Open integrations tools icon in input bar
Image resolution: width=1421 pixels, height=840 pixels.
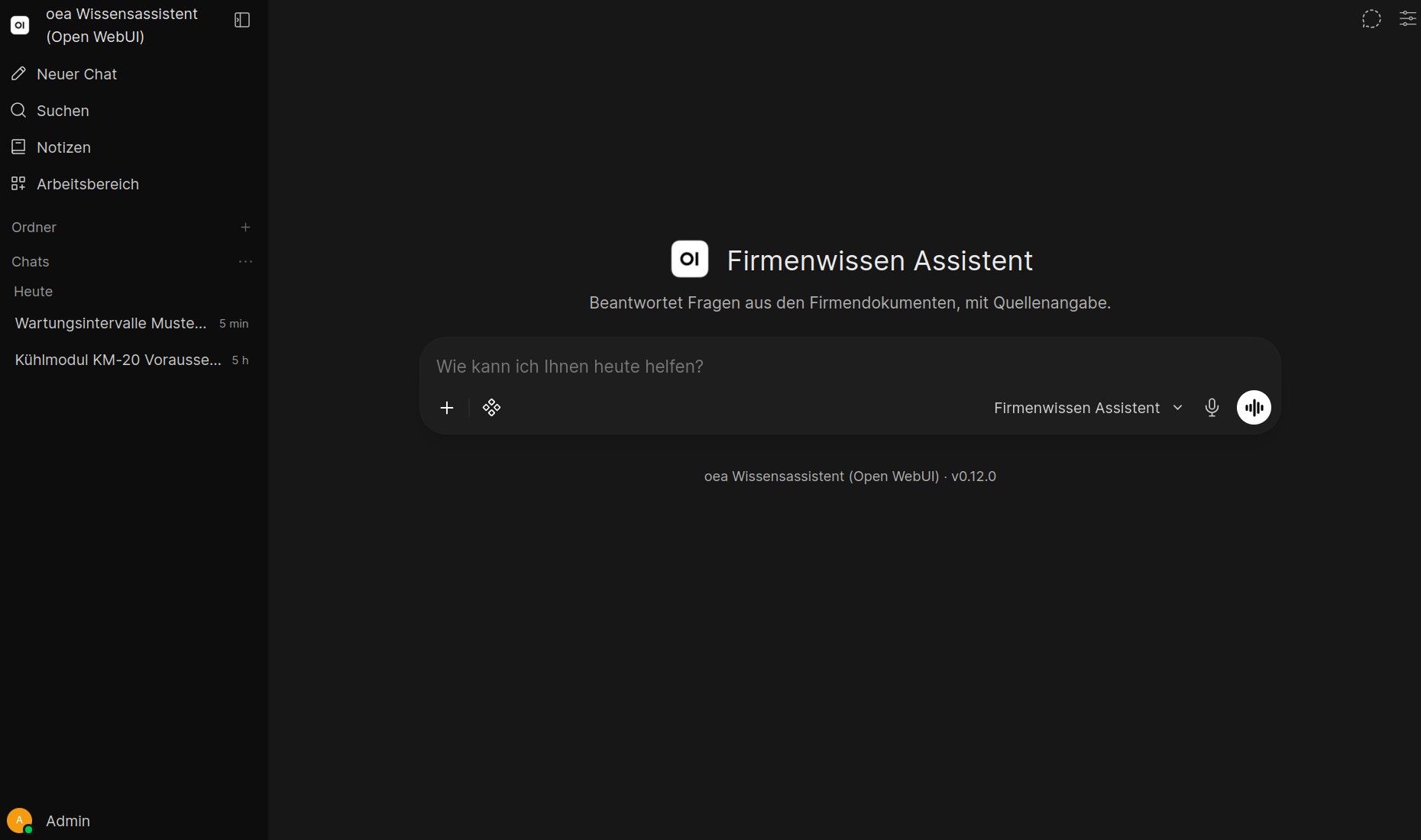pyautogui.click(x=491, y=408)
